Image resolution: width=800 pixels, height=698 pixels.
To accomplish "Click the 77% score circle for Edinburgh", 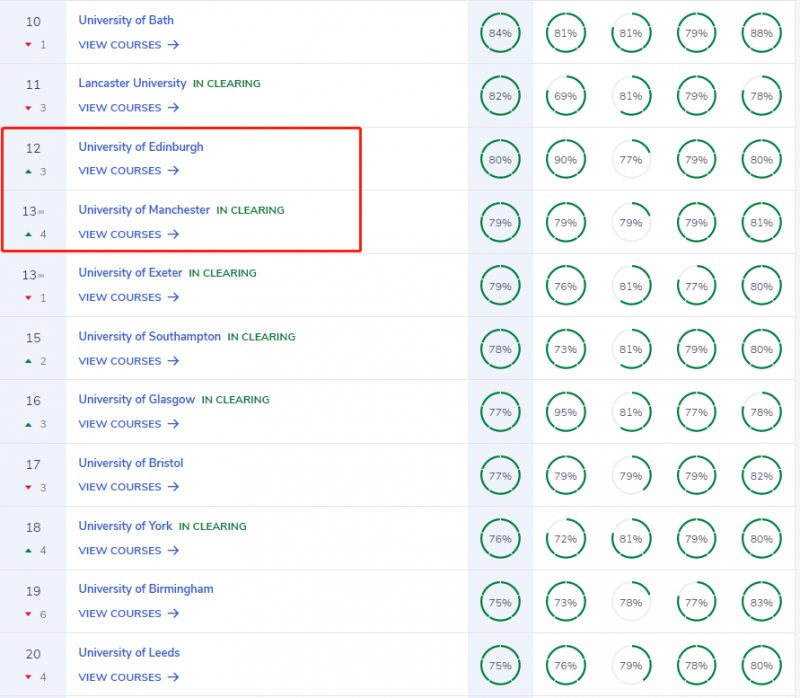I will point(631,160).
